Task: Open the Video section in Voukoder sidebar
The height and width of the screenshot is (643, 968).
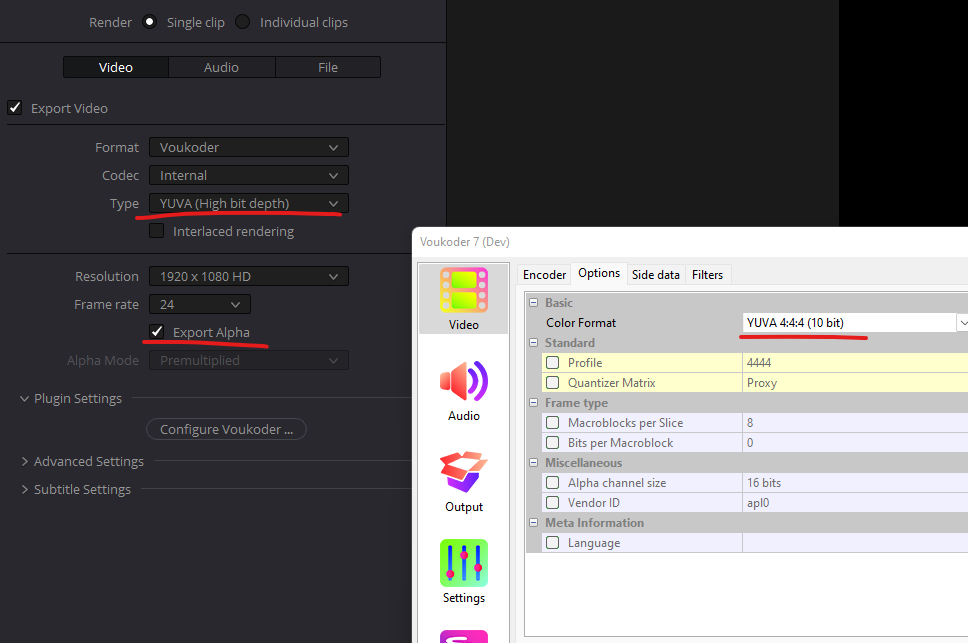Action: (x=463, y=298)
